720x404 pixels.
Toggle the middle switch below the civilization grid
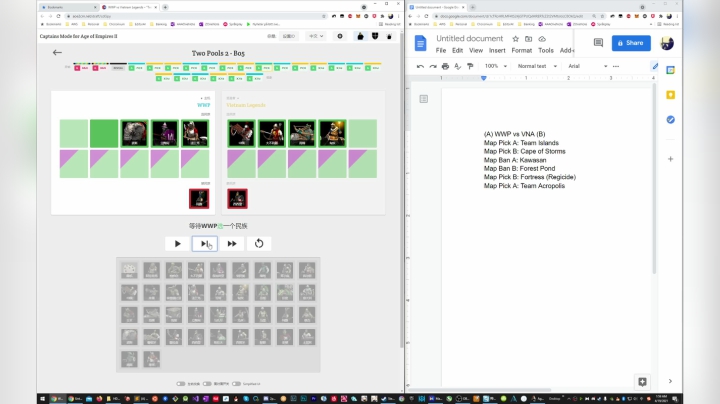208,384
